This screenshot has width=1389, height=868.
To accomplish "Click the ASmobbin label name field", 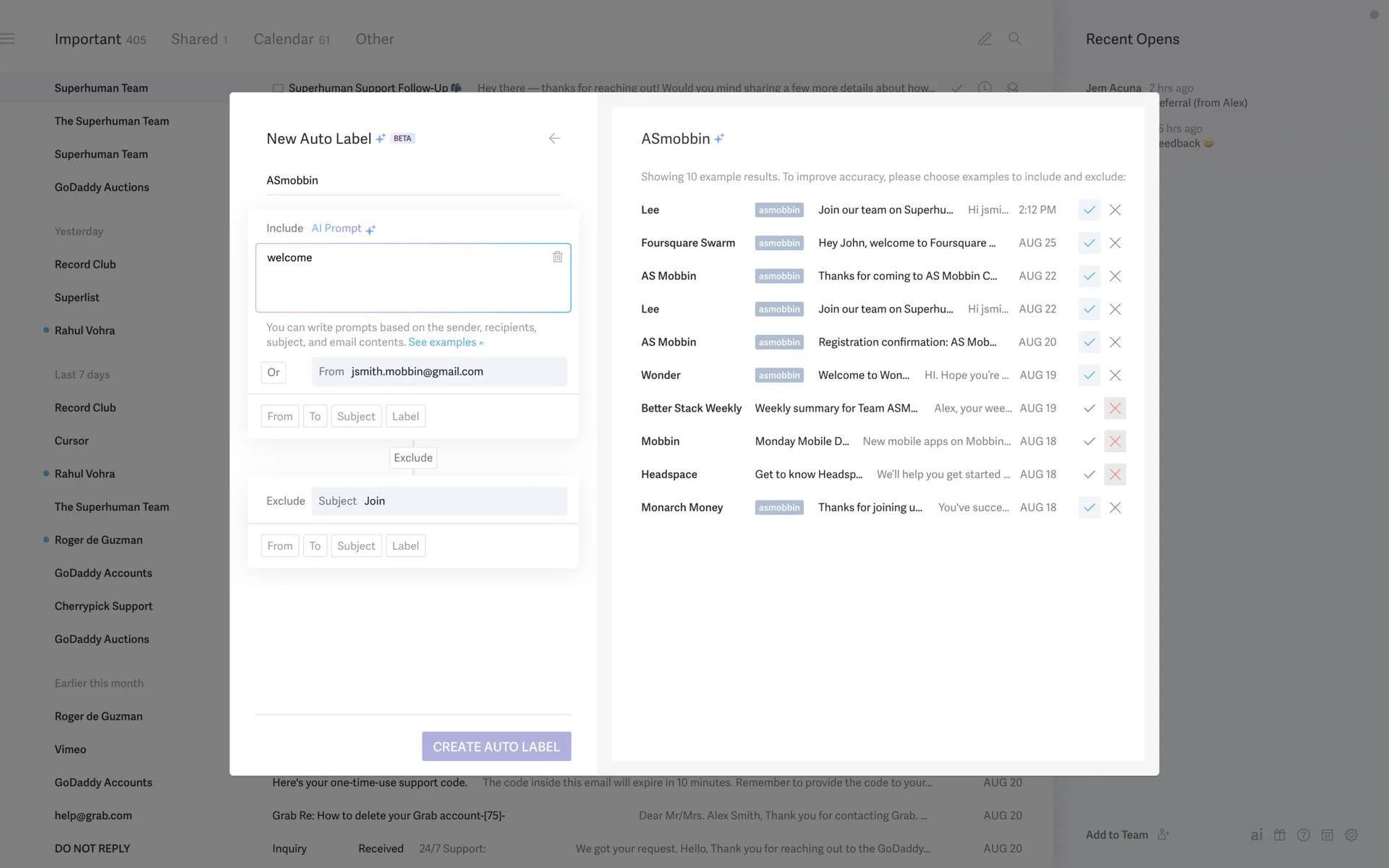I will pyautogui.click(x=412, y=180).
